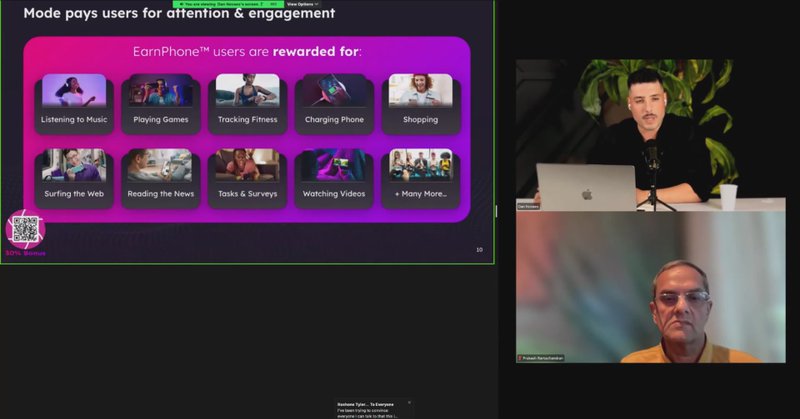The image size is (800, 419).
Task: Click the green screen-sharing notification banner
Action: coord(228,4)
